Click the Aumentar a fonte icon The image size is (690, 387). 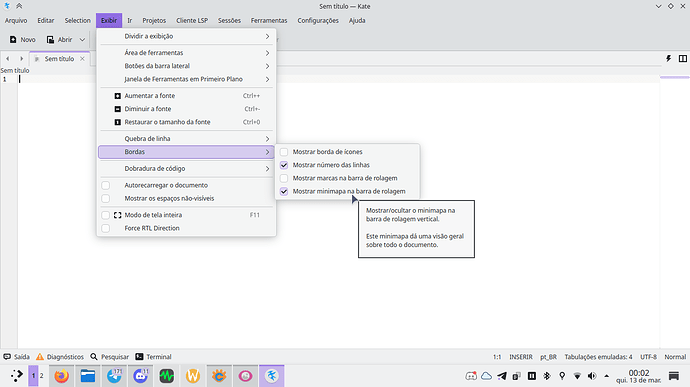(117, 96)
